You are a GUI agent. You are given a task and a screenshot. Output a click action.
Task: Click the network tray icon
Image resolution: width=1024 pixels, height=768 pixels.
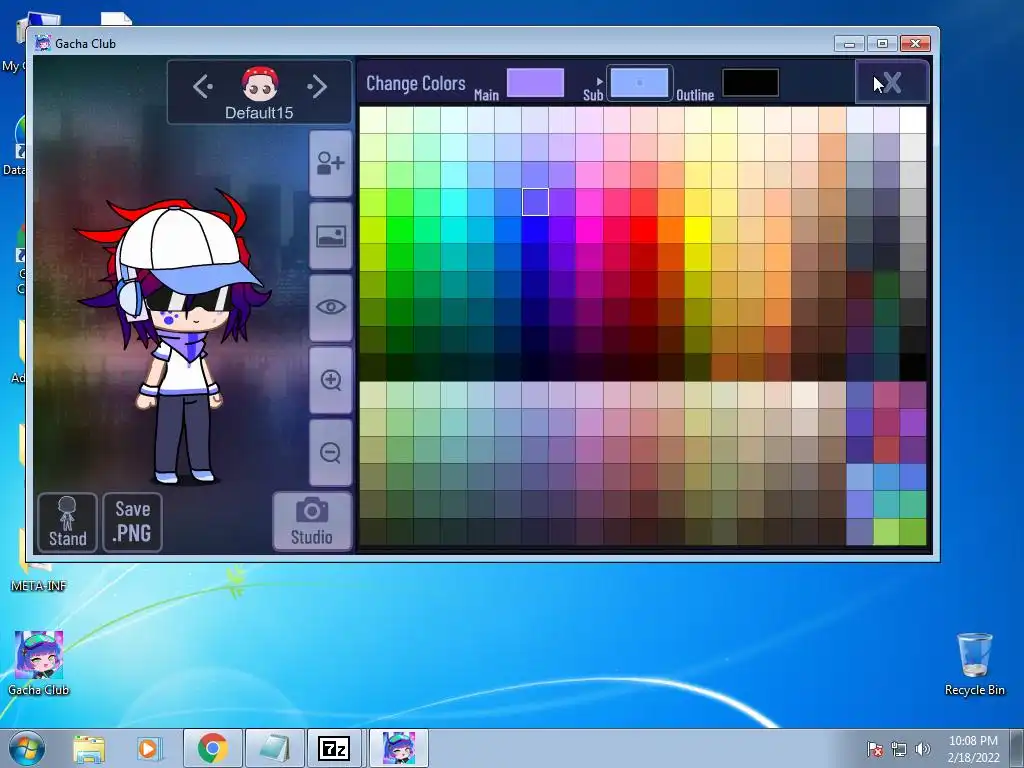[x=899, y=749]
